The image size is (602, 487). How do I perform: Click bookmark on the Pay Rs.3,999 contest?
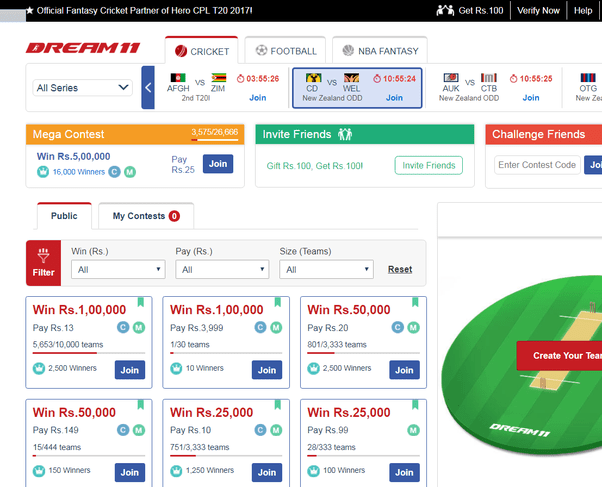pyautogui.click(x=278, y=302)
